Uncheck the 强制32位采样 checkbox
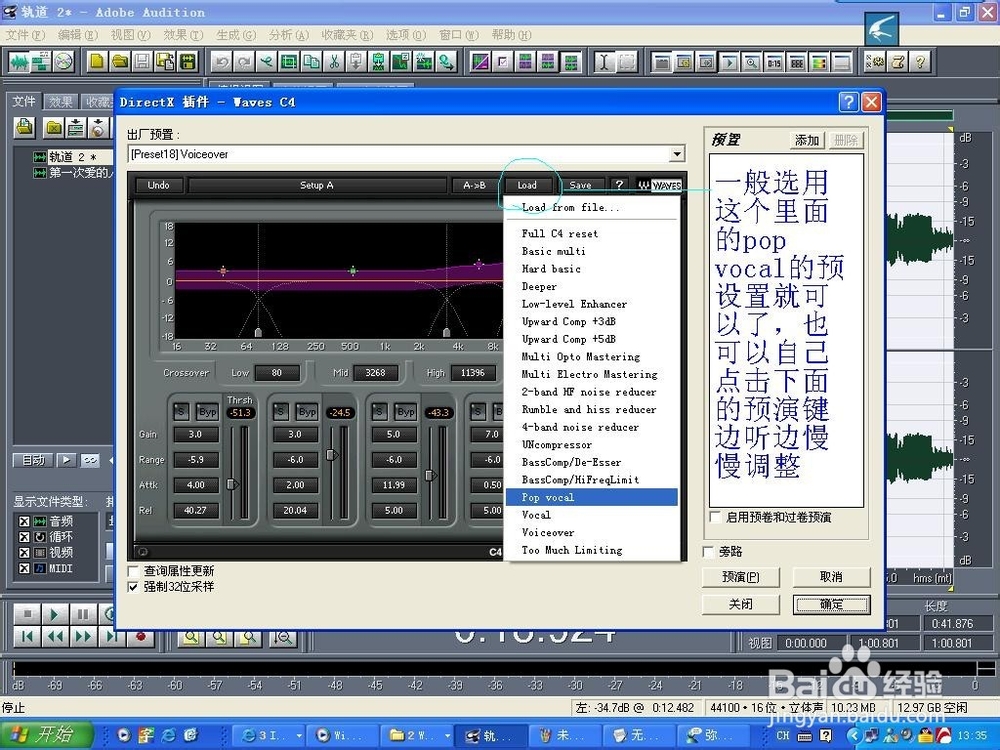Image resolution: width=1000 pixels, height=750 pixels. 133,587
